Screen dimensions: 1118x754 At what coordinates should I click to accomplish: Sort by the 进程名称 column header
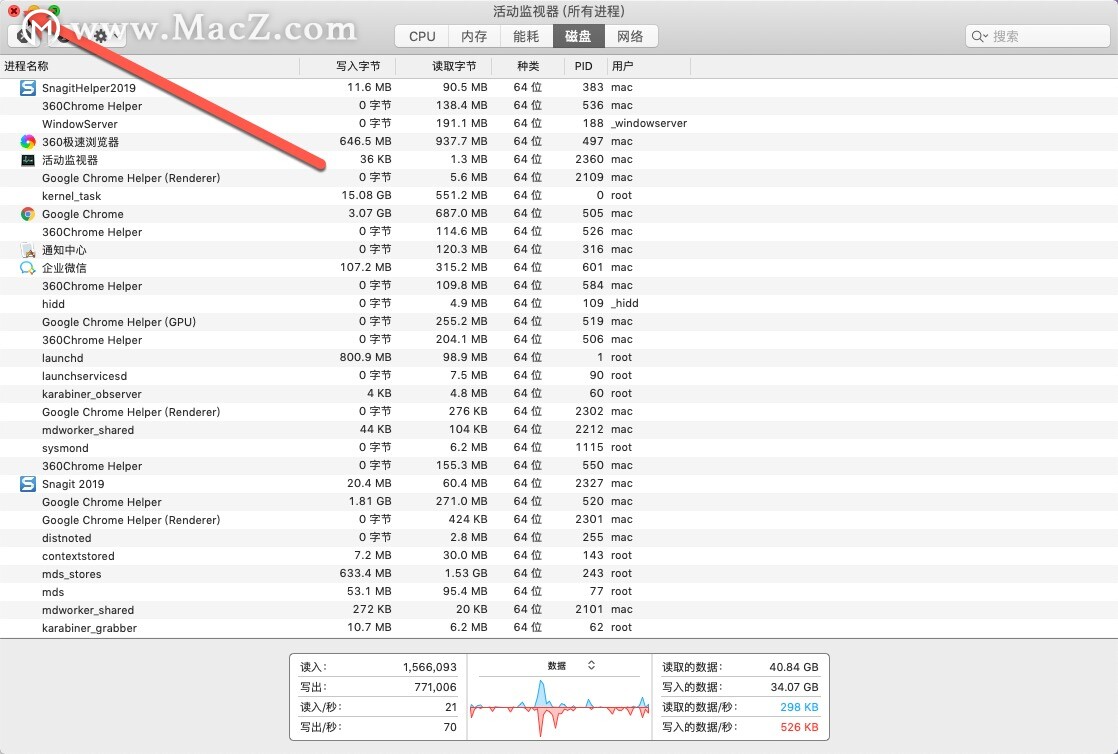tap(150, 66)
